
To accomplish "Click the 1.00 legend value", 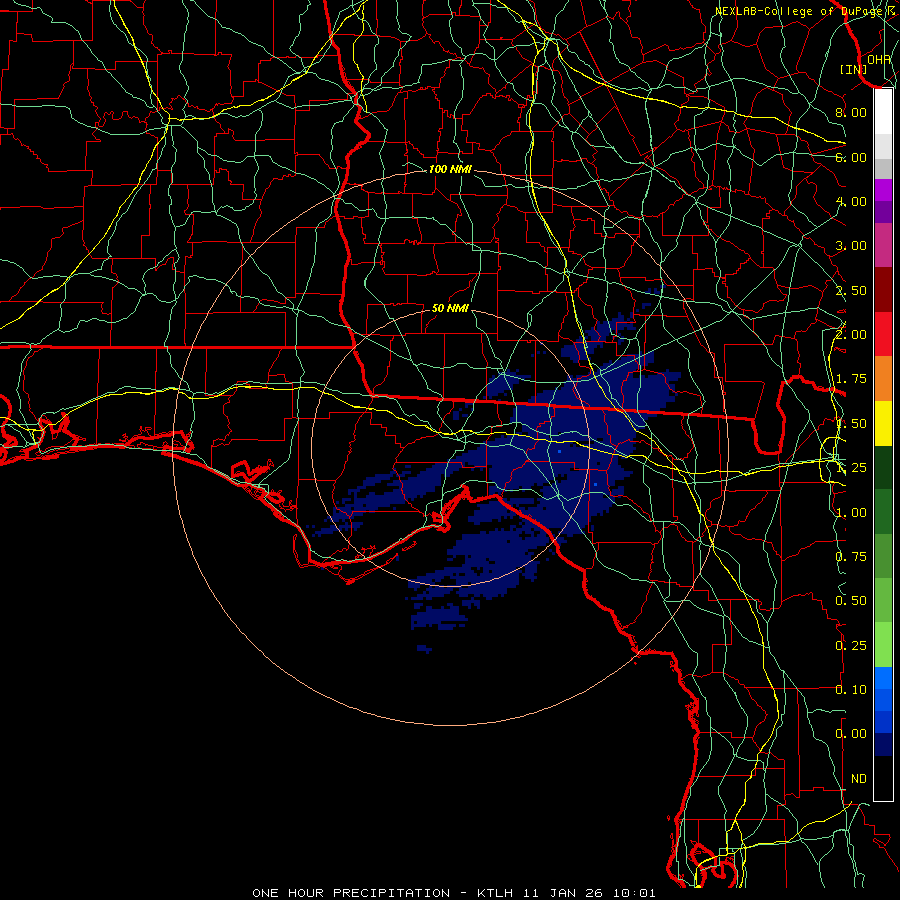I will point(851,513).
